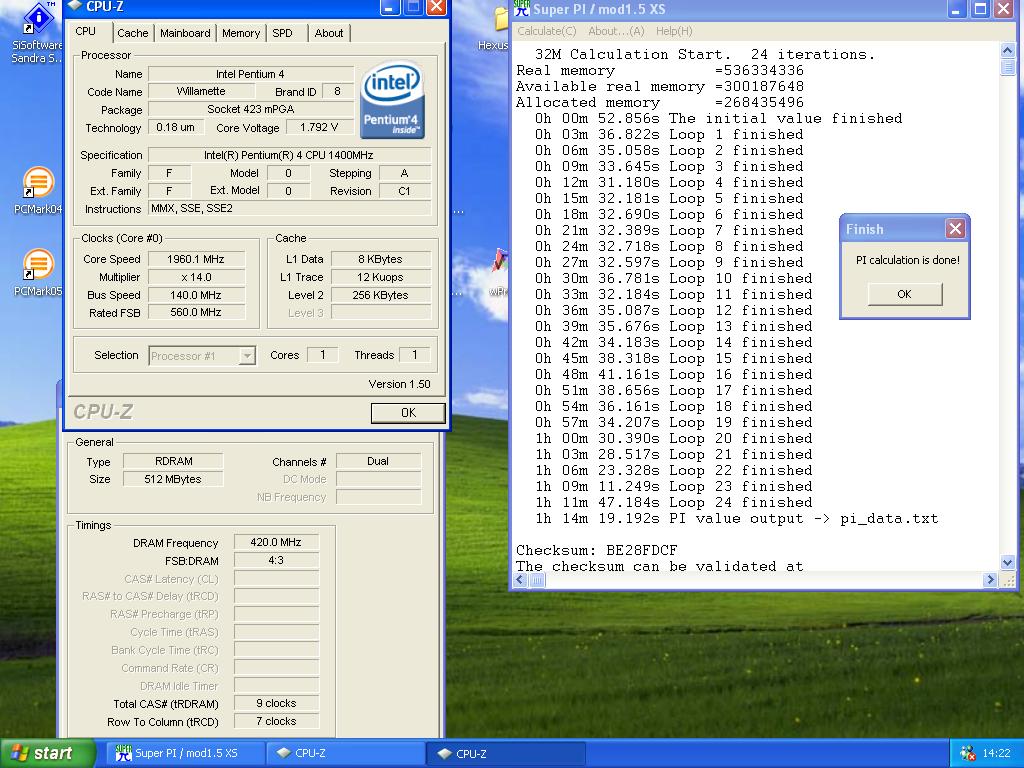Launch PCMark04 desktop shortcut icon
Screen dimensions: 1024x768
[37, 182]
